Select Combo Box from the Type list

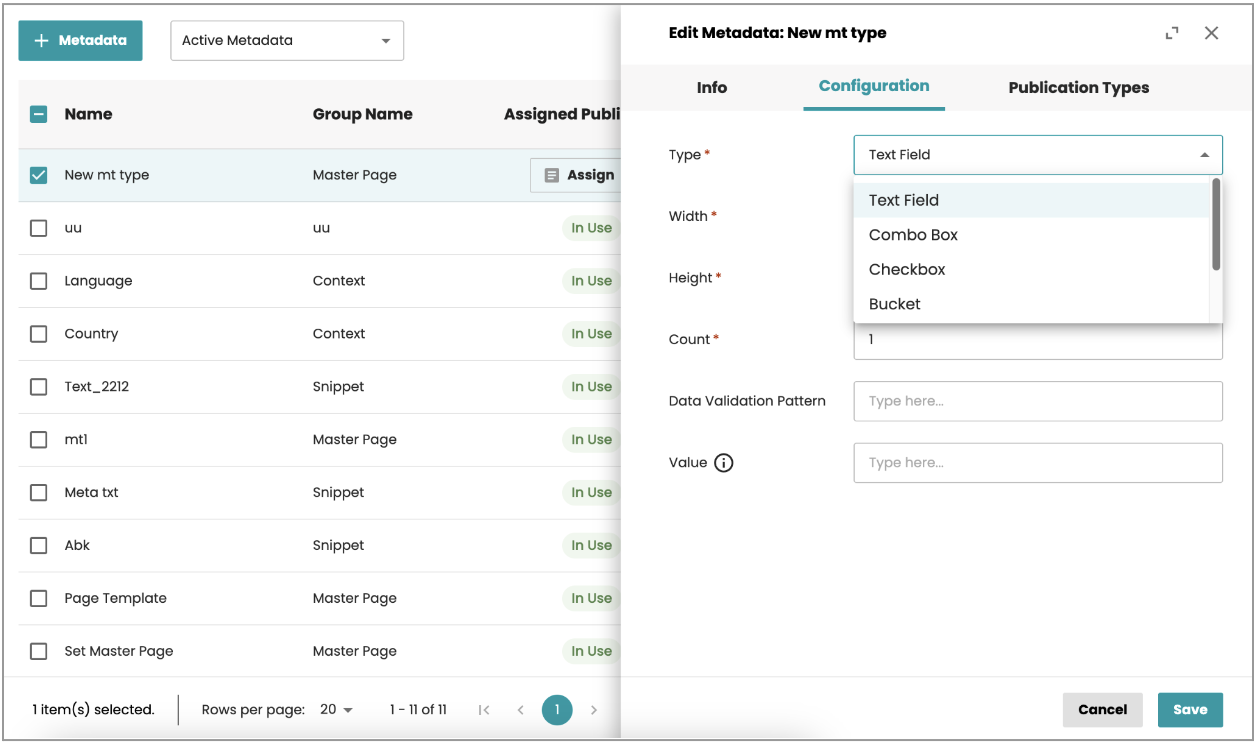[x=913, y=235]
